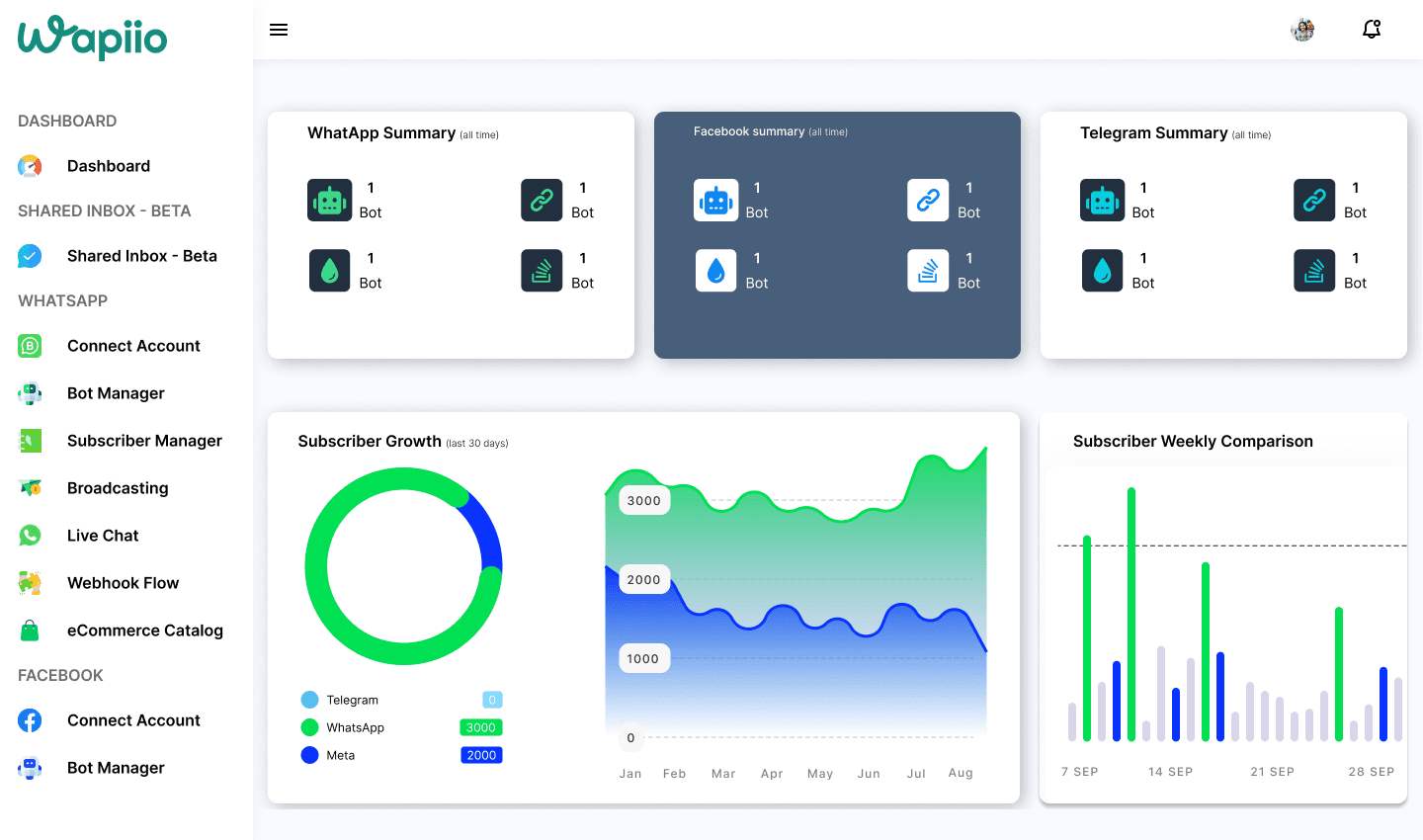Click the link icon in Facebook summary
This screenshot has height=840, width=1423.
coord(928,201)
